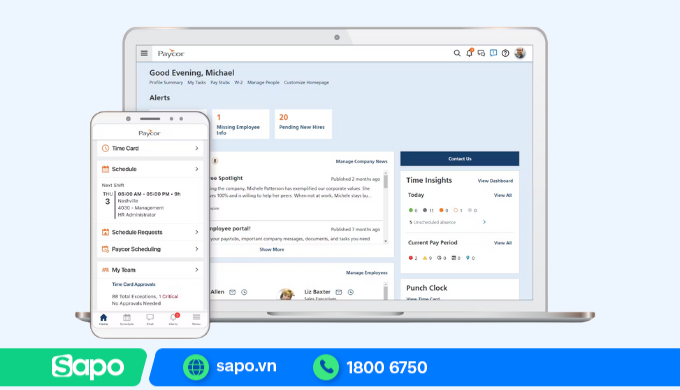Screen dimensions: 680x390
Task: Open the help question mark icon
Action: [x=506, y=53]
